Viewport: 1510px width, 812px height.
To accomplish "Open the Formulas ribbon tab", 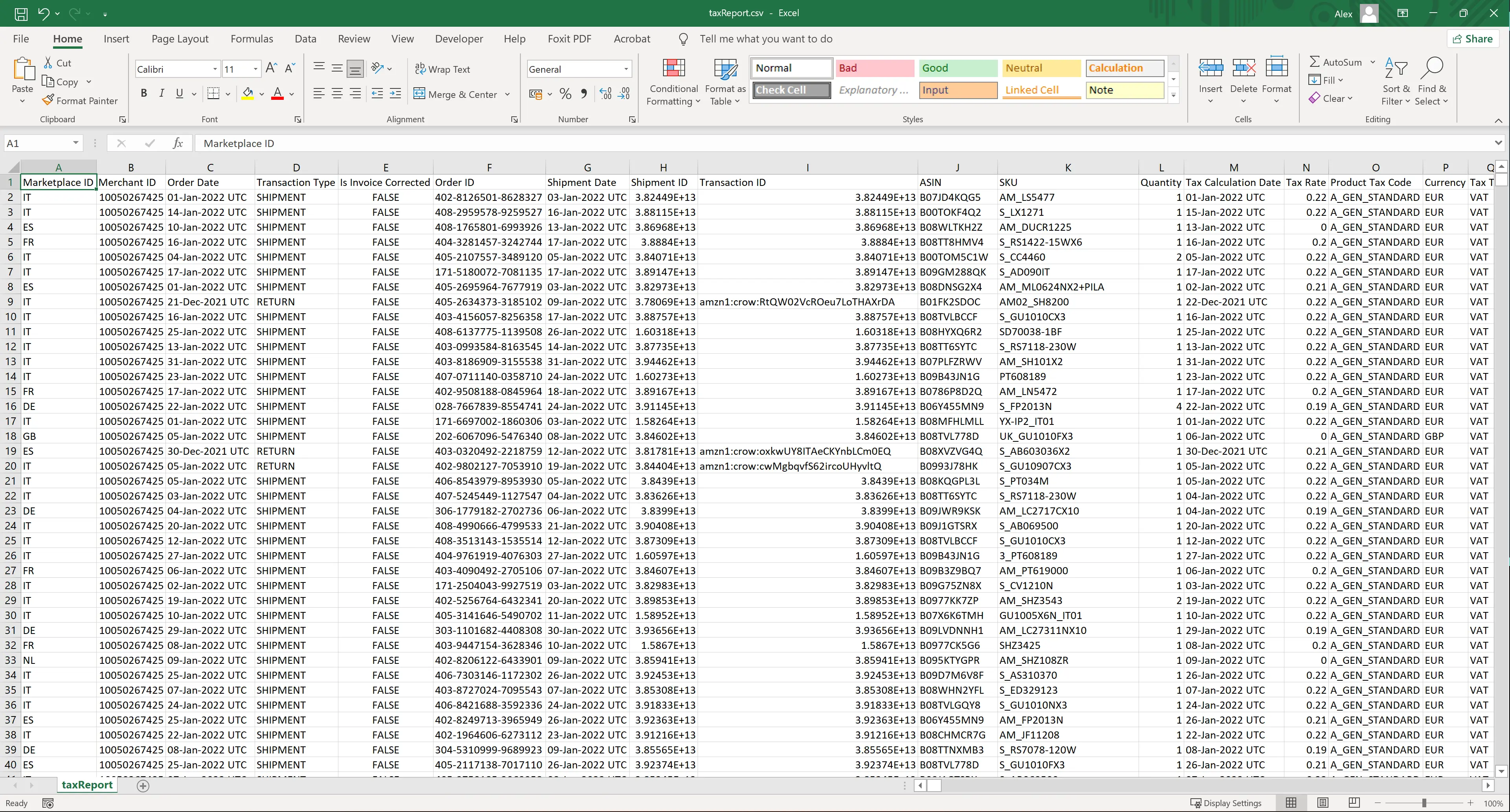I will [252, 39].
